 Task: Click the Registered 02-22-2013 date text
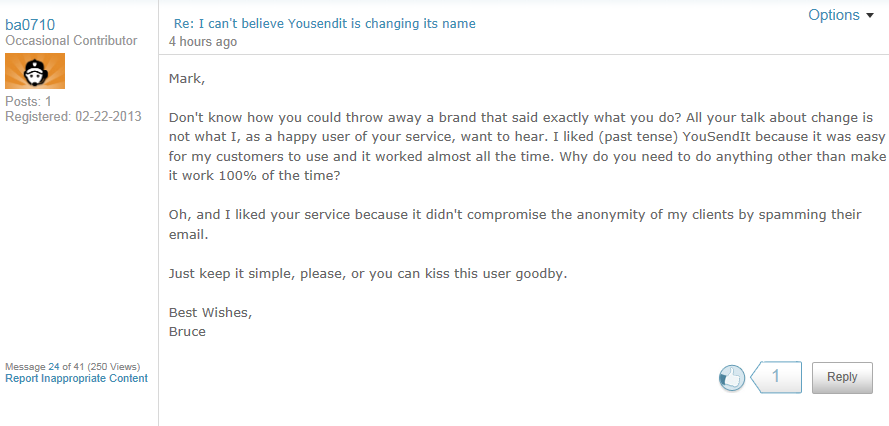(73, 117)
